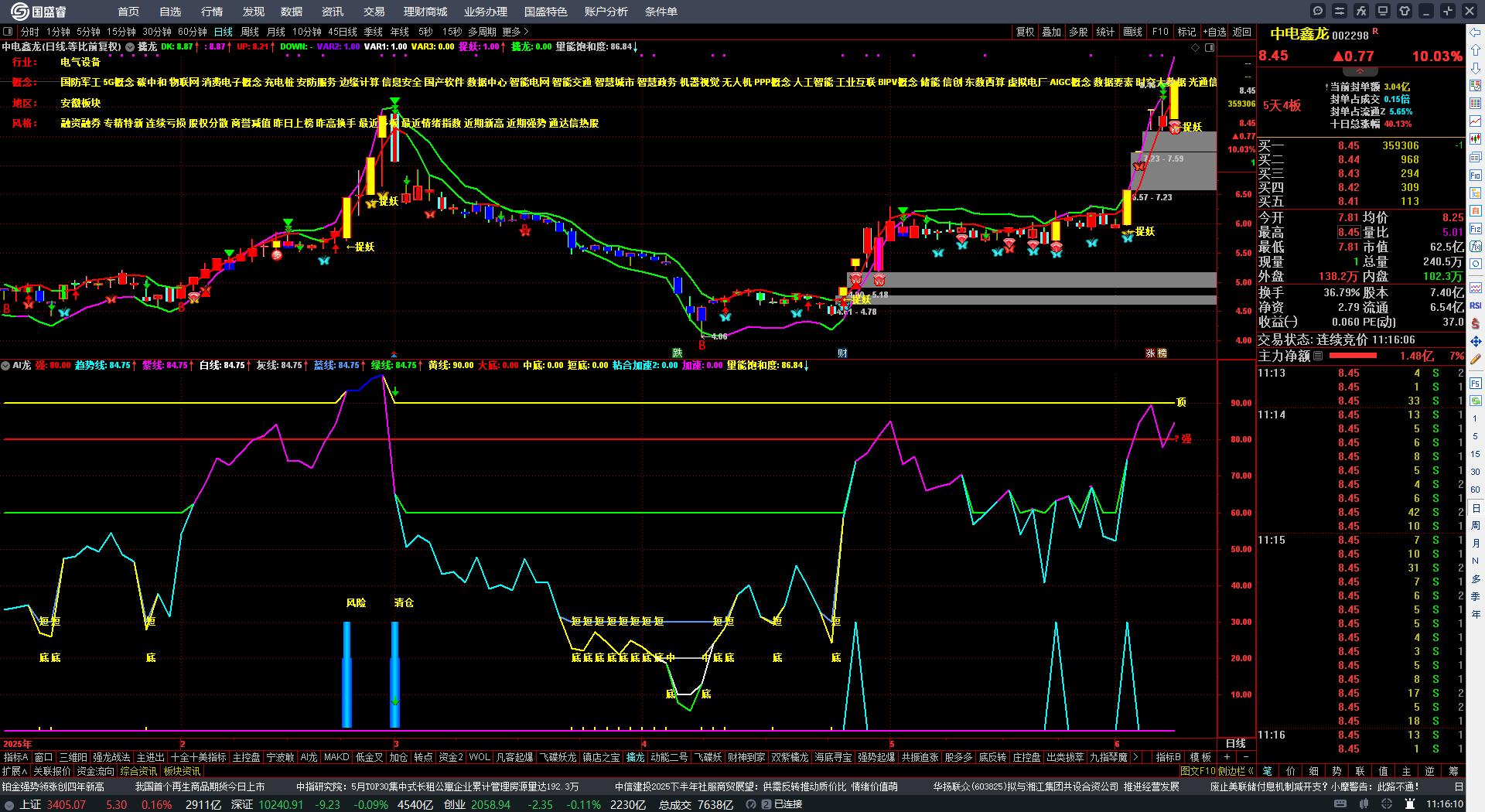Toggle the diamond icon at chart top right

(x=1195, y=47)
